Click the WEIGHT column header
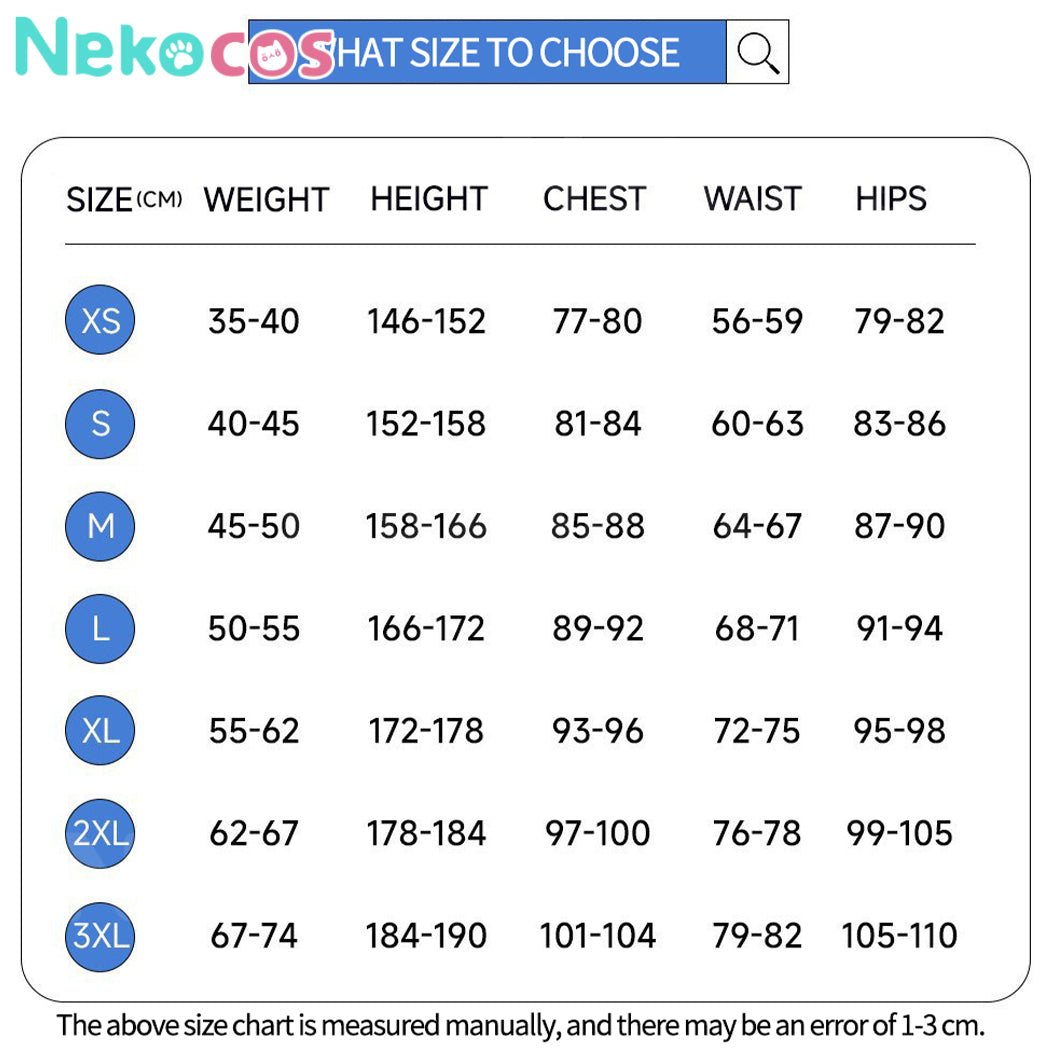This screenshot has height=1050, width=1050. pyautogui.click(x=266, y=199)
